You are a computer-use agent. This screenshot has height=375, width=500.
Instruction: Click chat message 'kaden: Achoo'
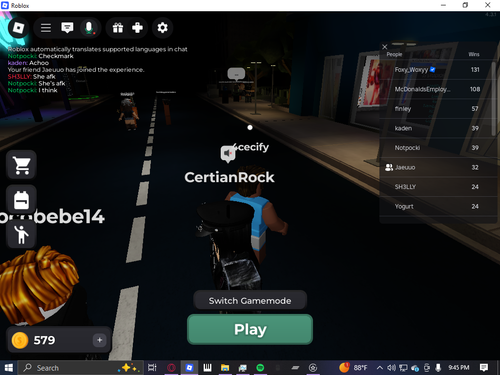click(x=28, y=63)
